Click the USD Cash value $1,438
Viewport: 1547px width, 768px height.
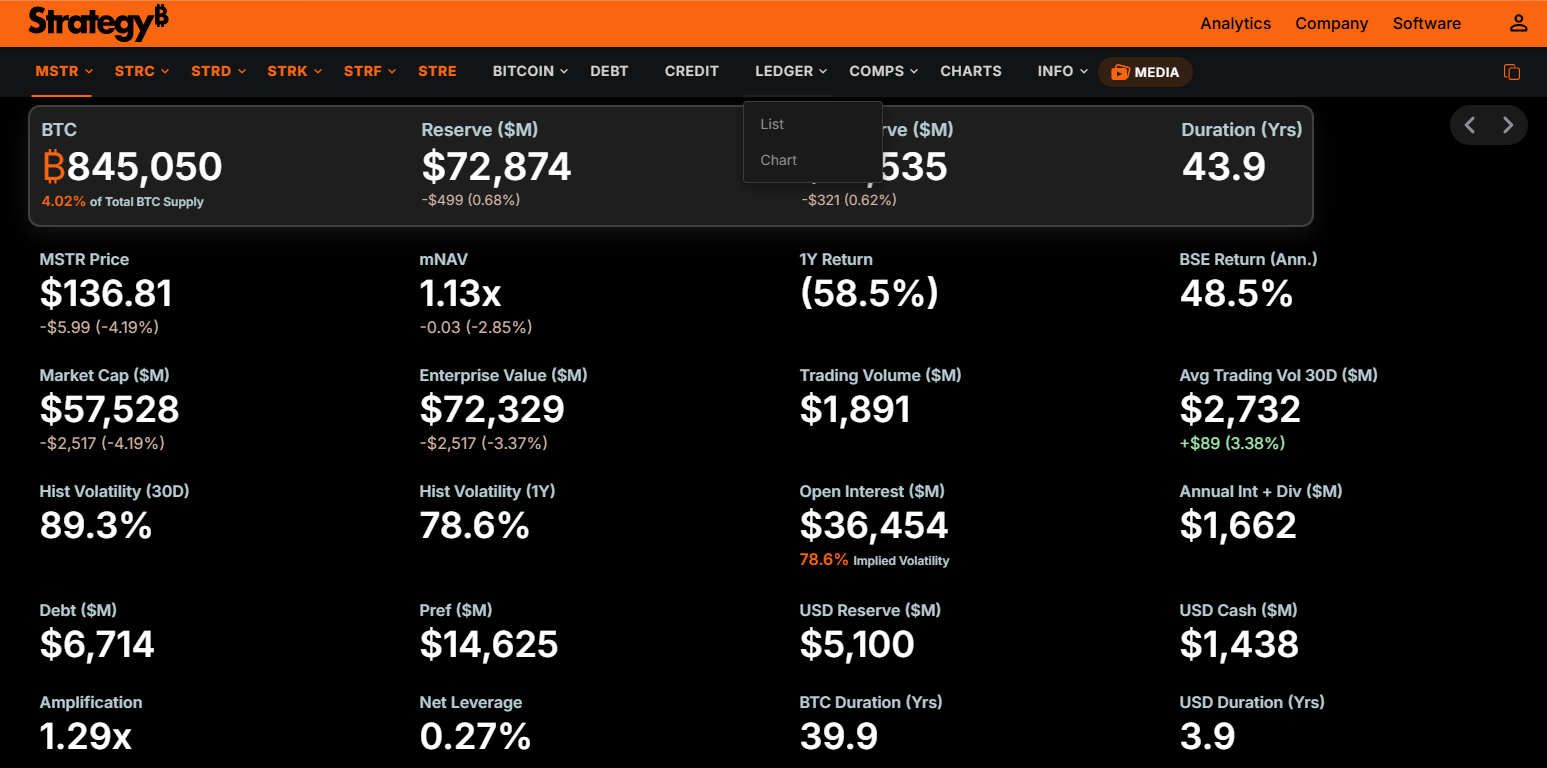pos(1239,644)
